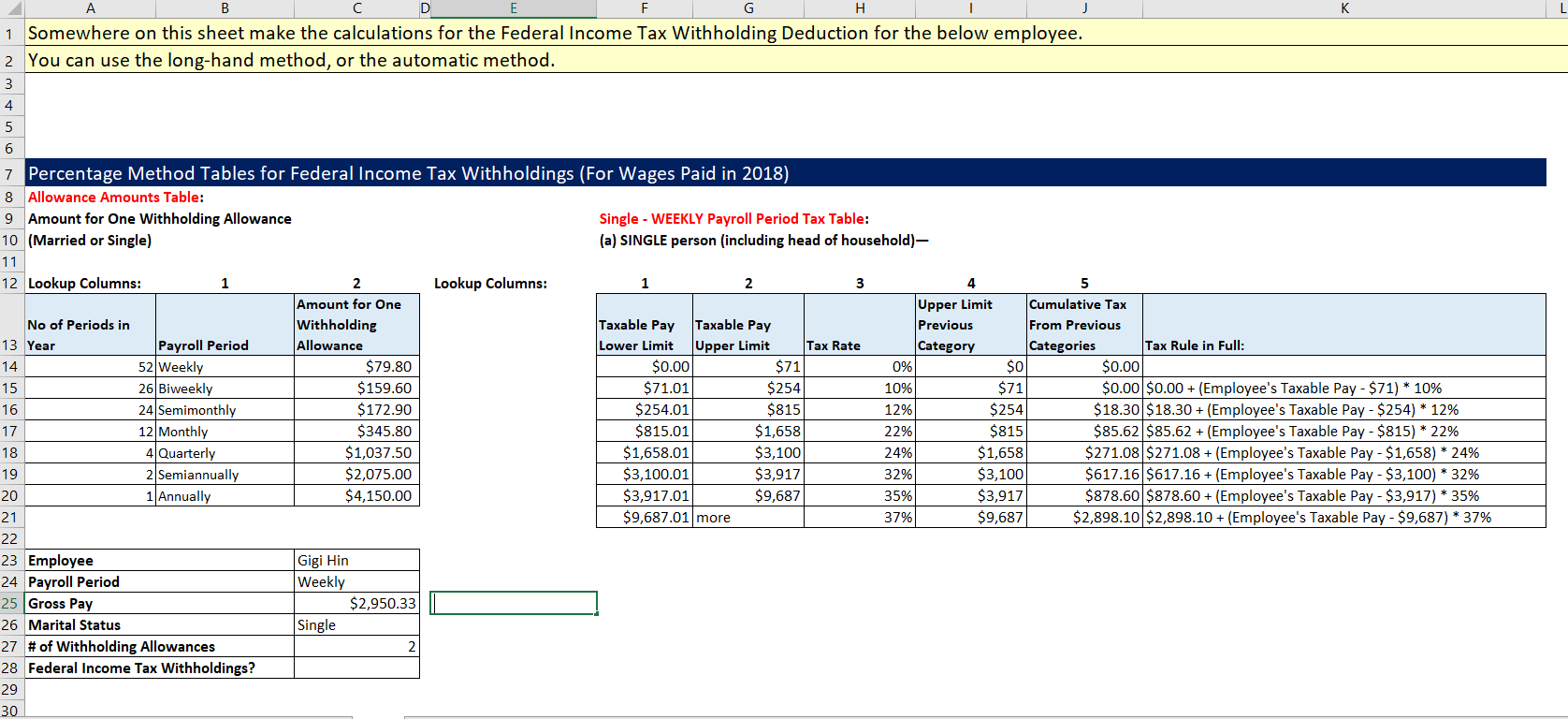Click lower limit $9,687.01 cell
1568x719 pixels.
[x=645, y=517]
